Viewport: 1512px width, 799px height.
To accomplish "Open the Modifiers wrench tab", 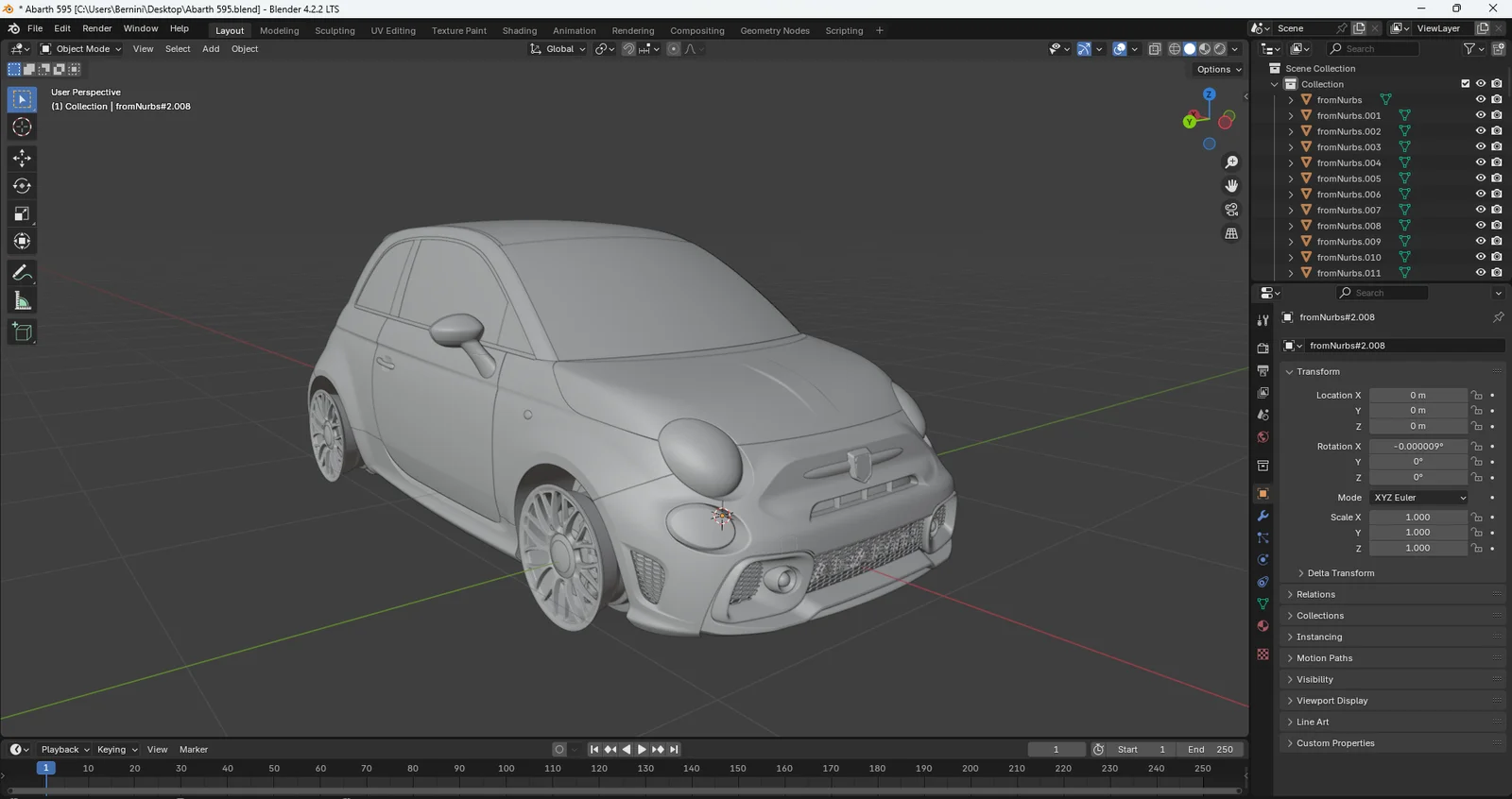I will point(1263,516).
